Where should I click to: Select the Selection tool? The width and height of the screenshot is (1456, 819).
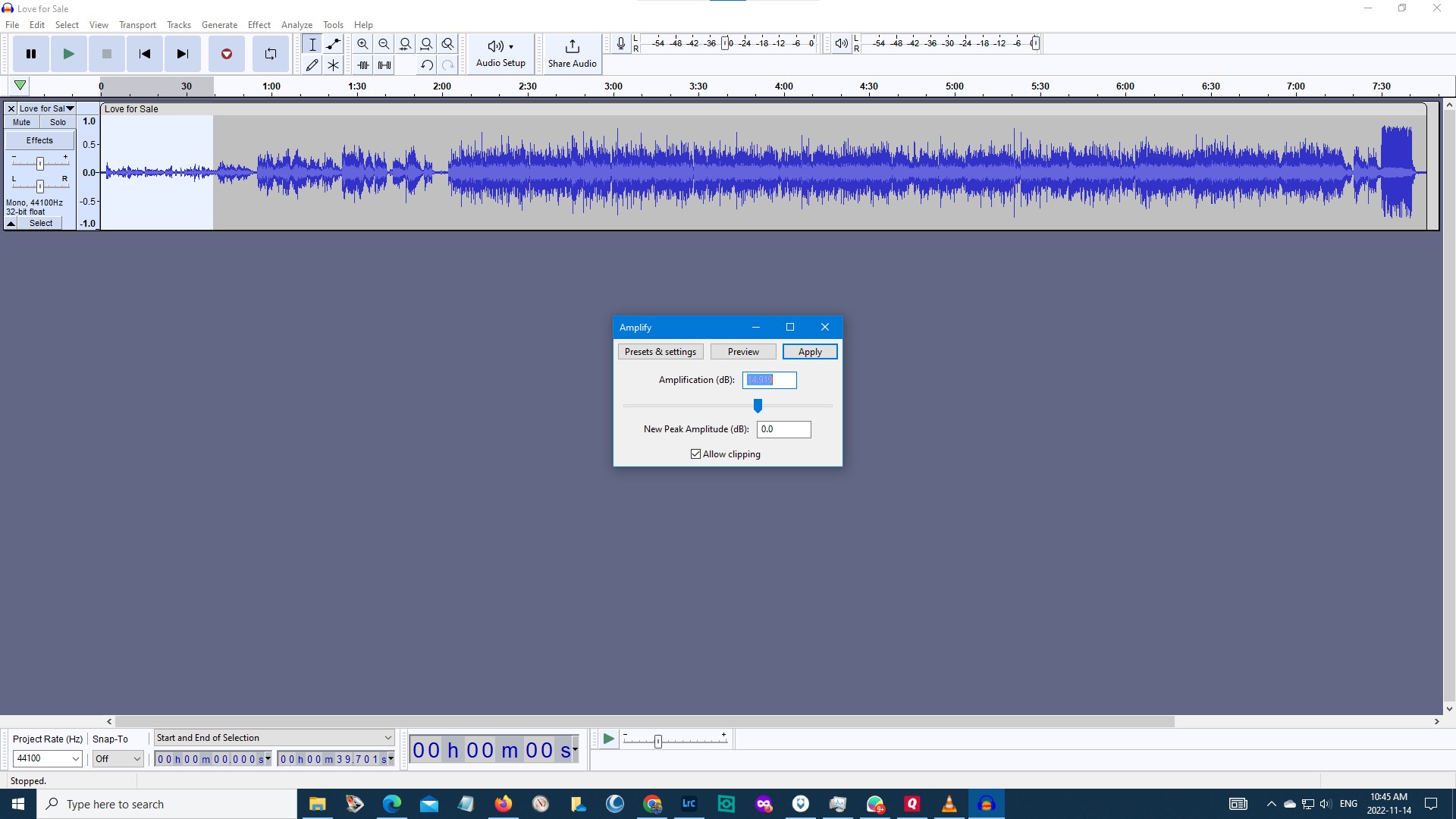pos(312,44)
